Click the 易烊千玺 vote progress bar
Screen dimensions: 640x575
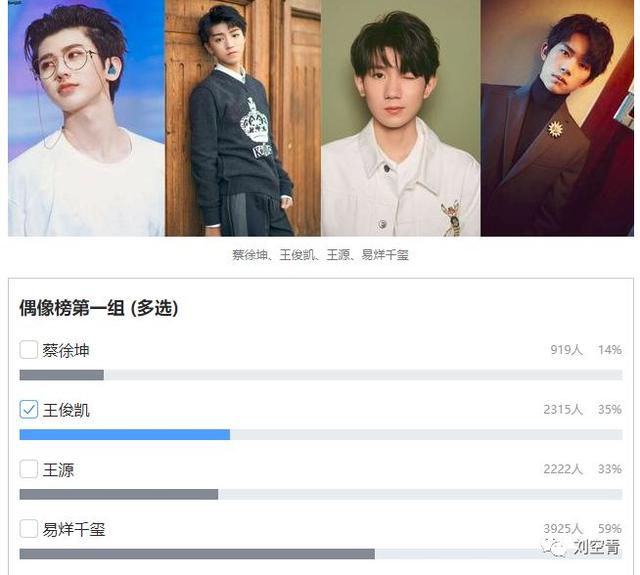(x=321, y=554)
